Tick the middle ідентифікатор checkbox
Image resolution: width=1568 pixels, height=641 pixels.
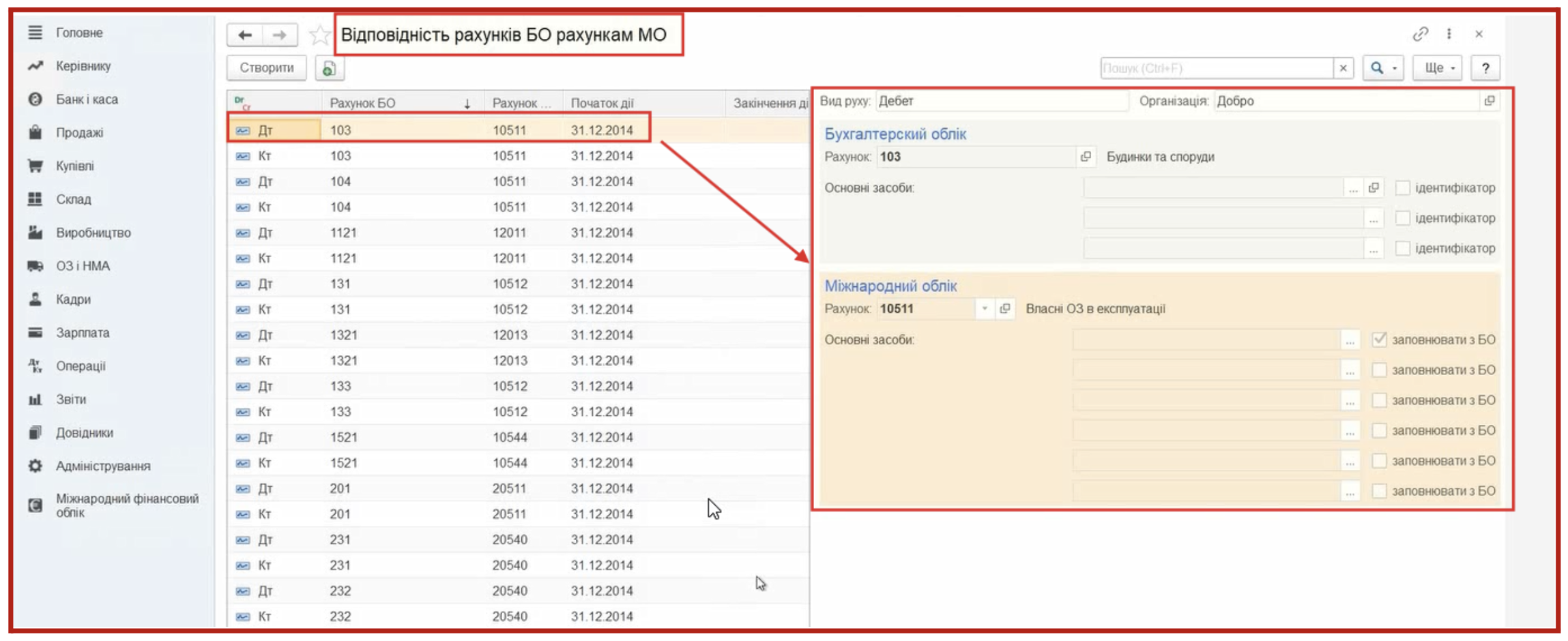1402,218
